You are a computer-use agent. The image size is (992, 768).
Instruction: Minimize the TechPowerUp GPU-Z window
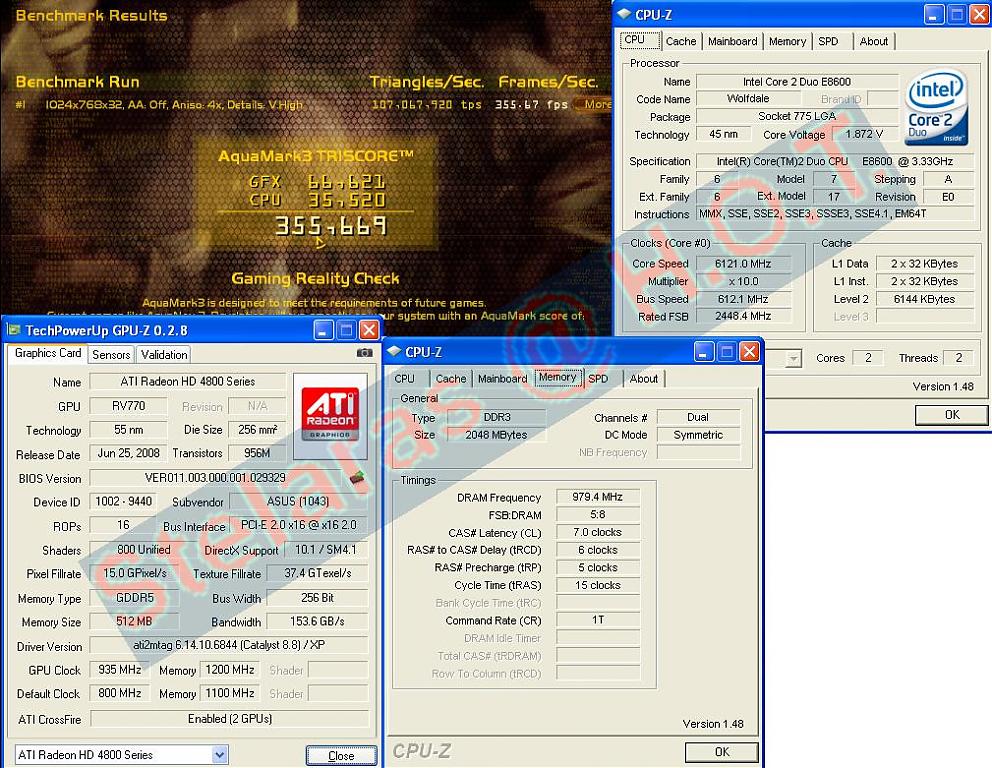pos(323,330)
